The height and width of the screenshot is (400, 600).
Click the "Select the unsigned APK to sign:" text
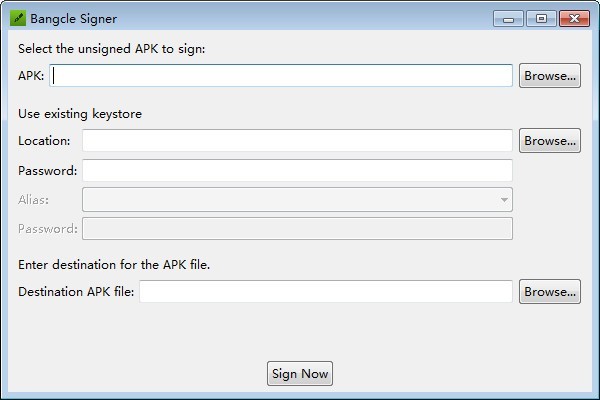tap(112, 49)
